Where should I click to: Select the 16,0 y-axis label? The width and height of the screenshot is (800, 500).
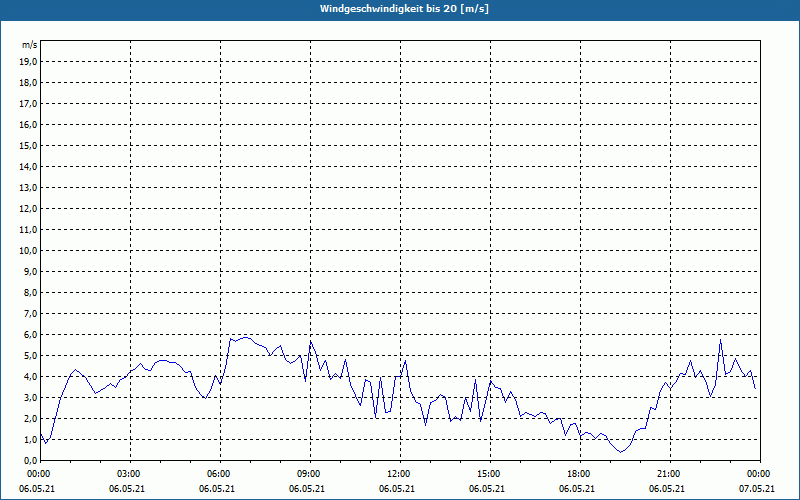click(28, 124)
